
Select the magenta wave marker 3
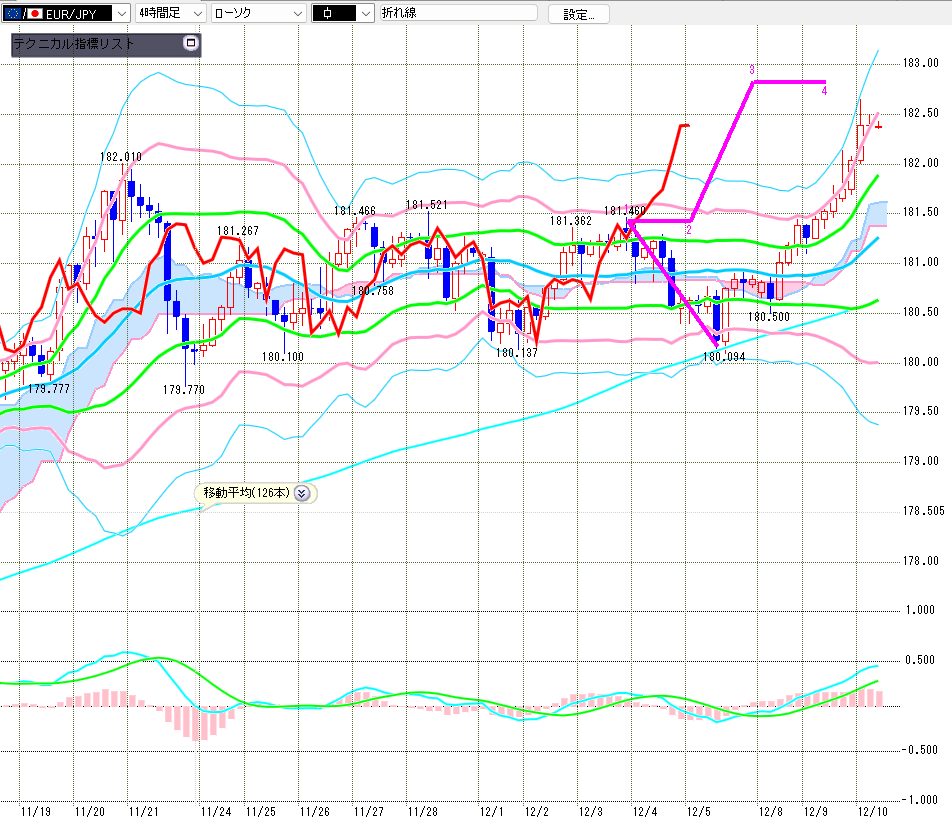point(751,70)
